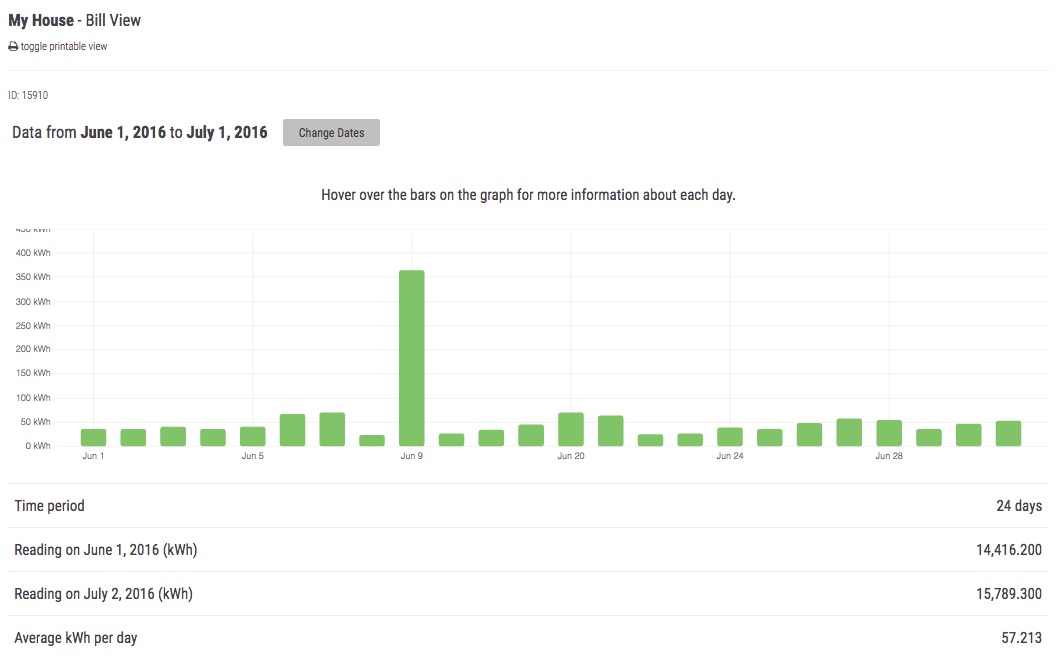Click the My House title
The image size is (1058, 656).
(41, 20)
